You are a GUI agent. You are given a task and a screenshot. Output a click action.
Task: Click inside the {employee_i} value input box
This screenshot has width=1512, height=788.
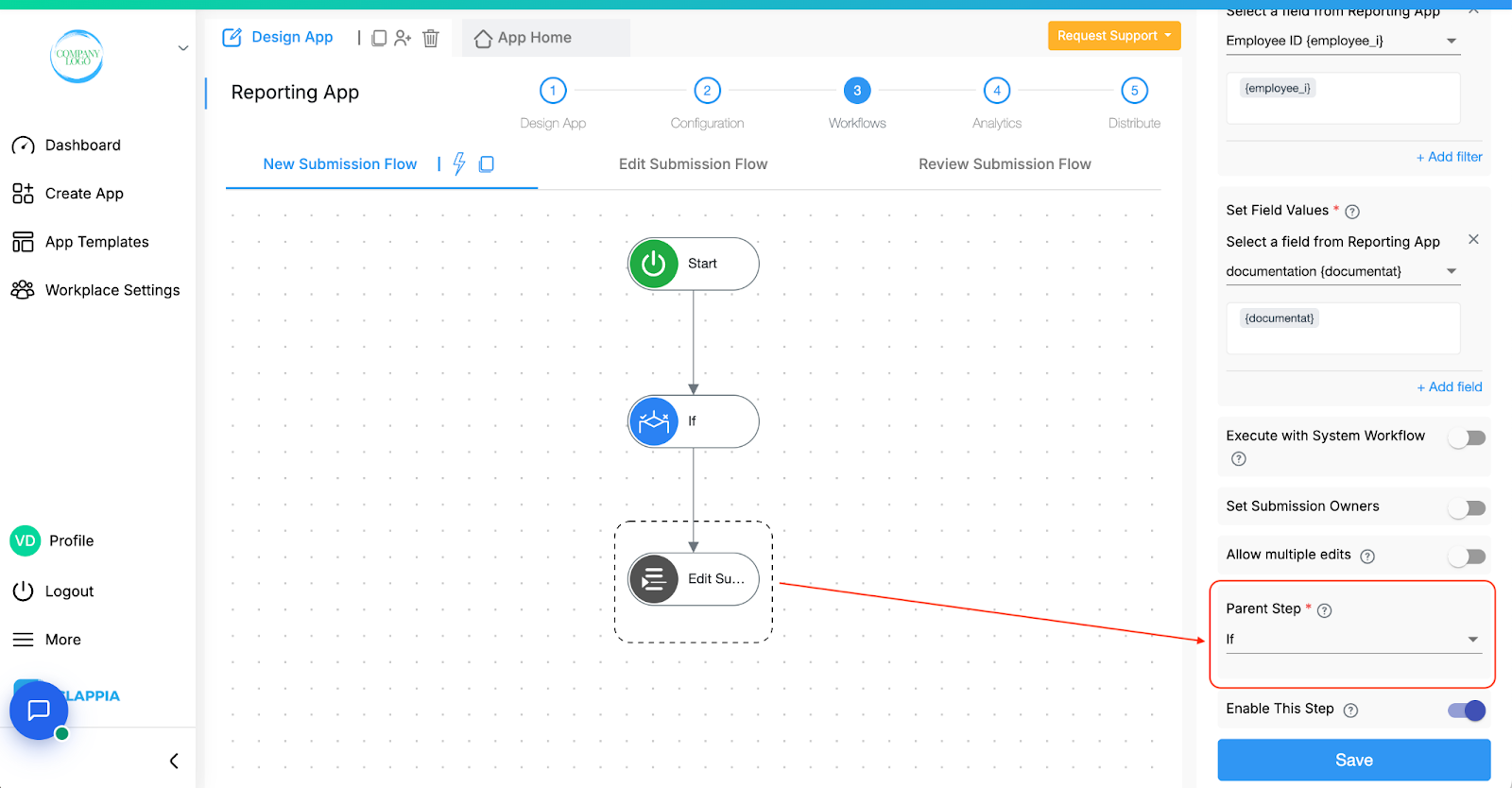[1343, 98]
